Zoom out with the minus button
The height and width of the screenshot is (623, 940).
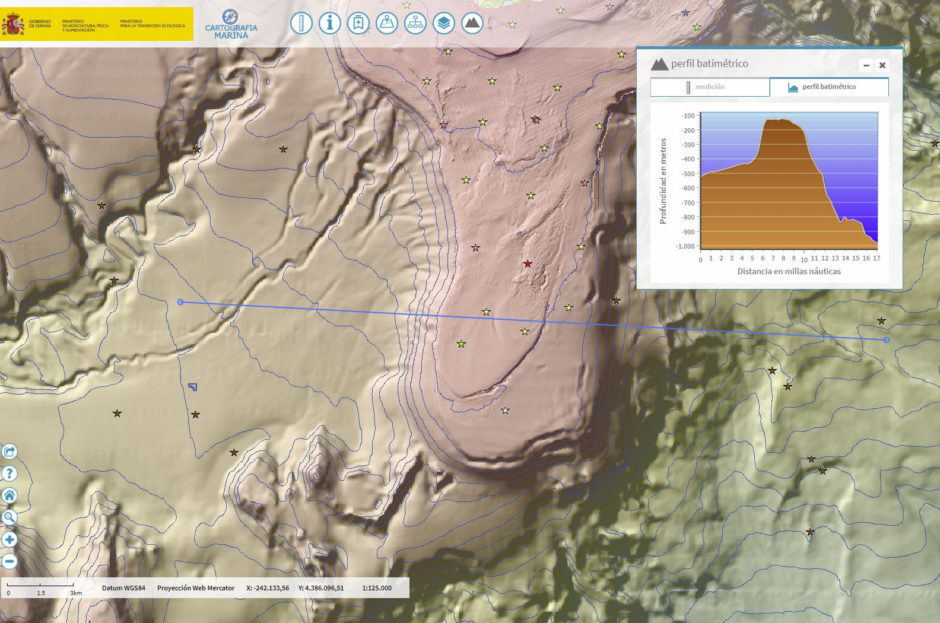tap(10, 562)
